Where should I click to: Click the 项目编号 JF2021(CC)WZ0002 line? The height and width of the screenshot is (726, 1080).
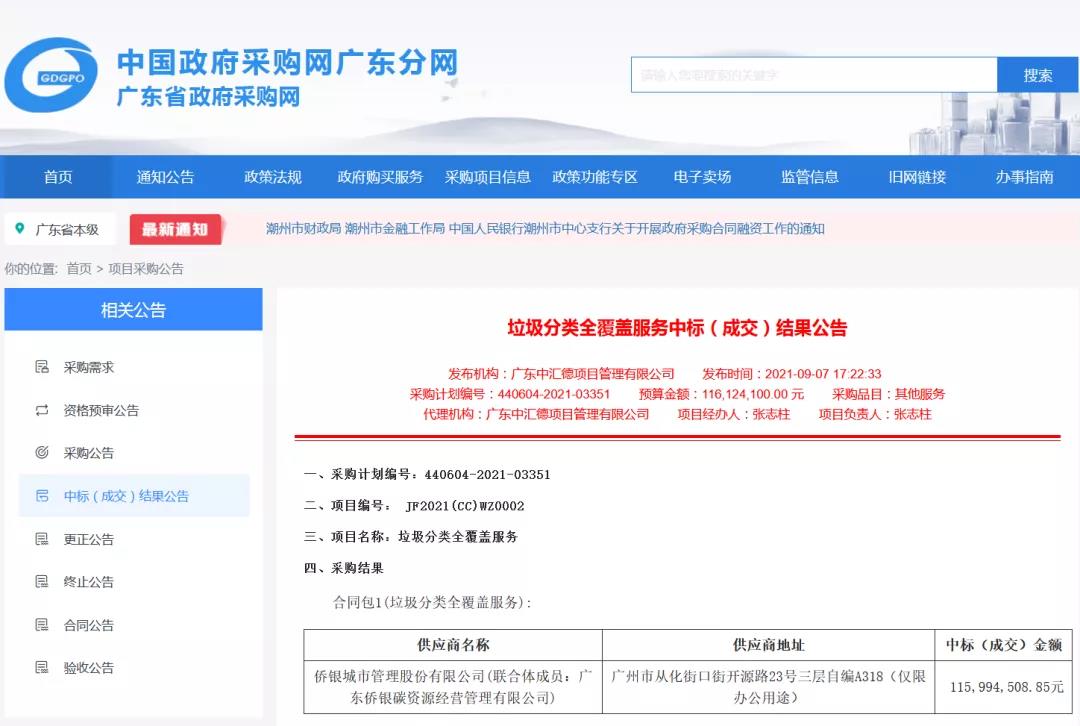414,506
